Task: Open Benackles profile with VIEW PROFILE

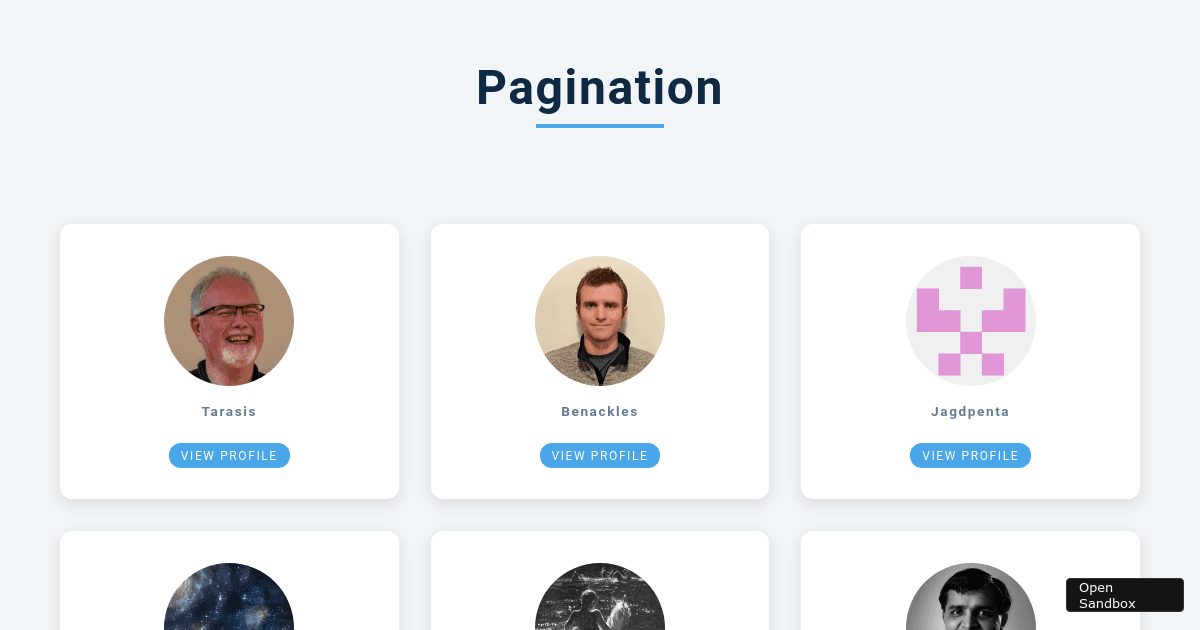Action: tap(600, 455)
